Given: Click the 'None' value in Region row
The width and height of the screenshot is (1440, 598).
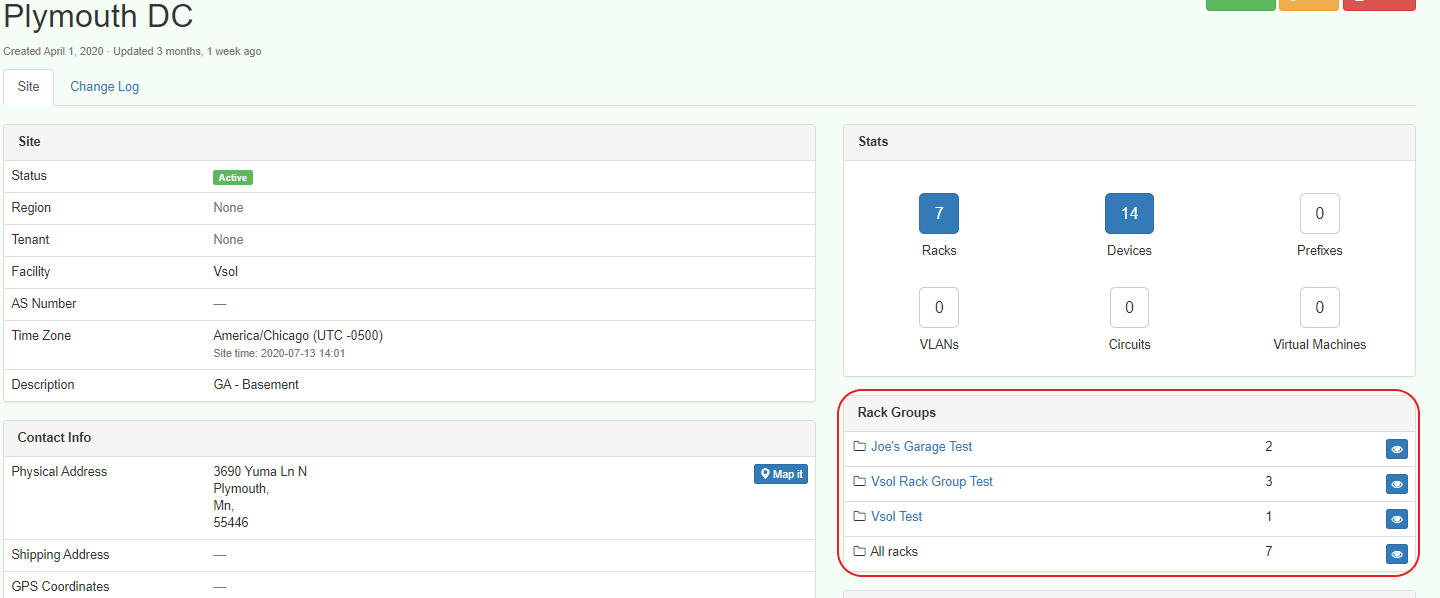Looking at the screenshot, I should 228,208.
